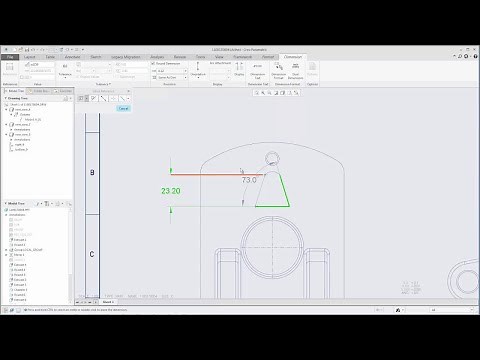This screenshot has width=480, height=360.
Task: Open Model Tree settings tool icon
Action: (x=38, y=203)
